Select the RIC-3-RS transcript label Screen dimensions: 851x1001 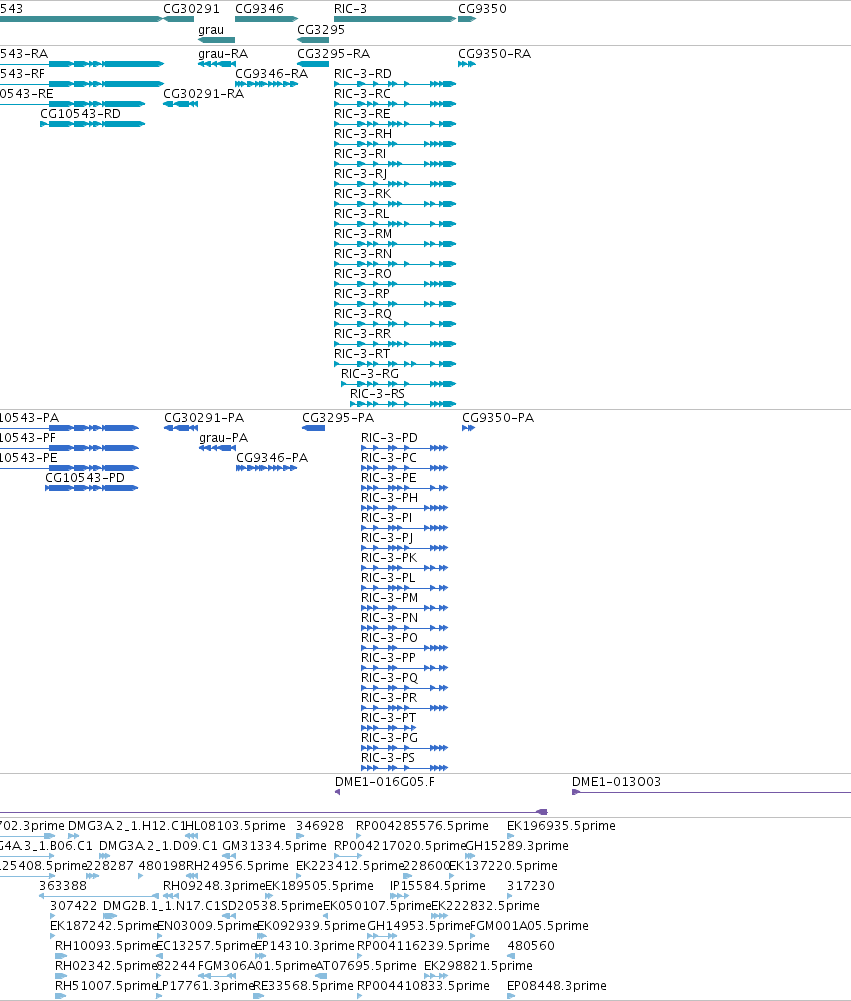coord(377,394)
